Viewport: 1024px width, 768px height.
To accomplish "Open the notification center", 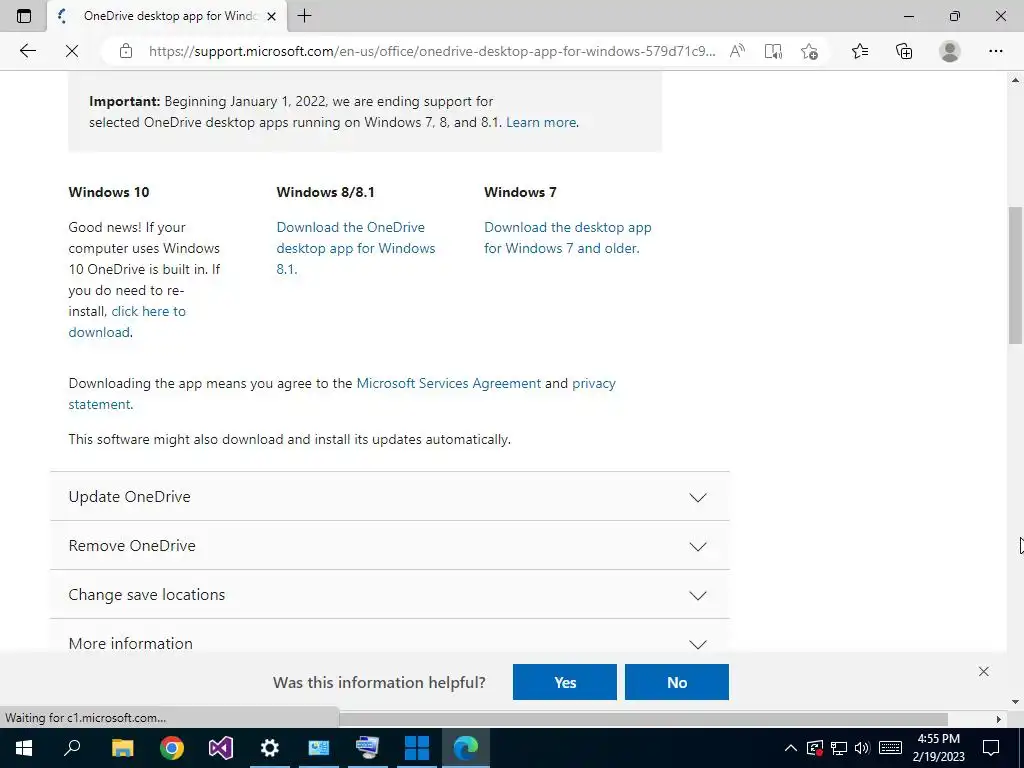I will tap(991, 748).
